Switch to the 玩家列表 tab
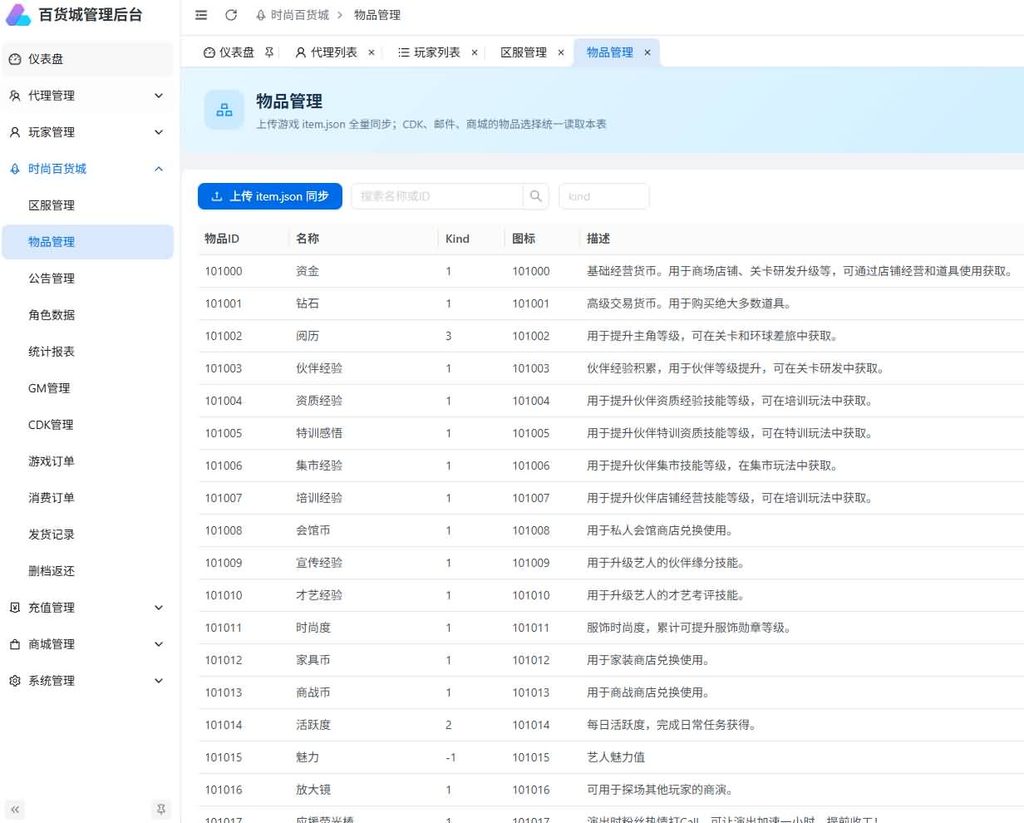The image size is (1024, 823). tap(430, 52)
